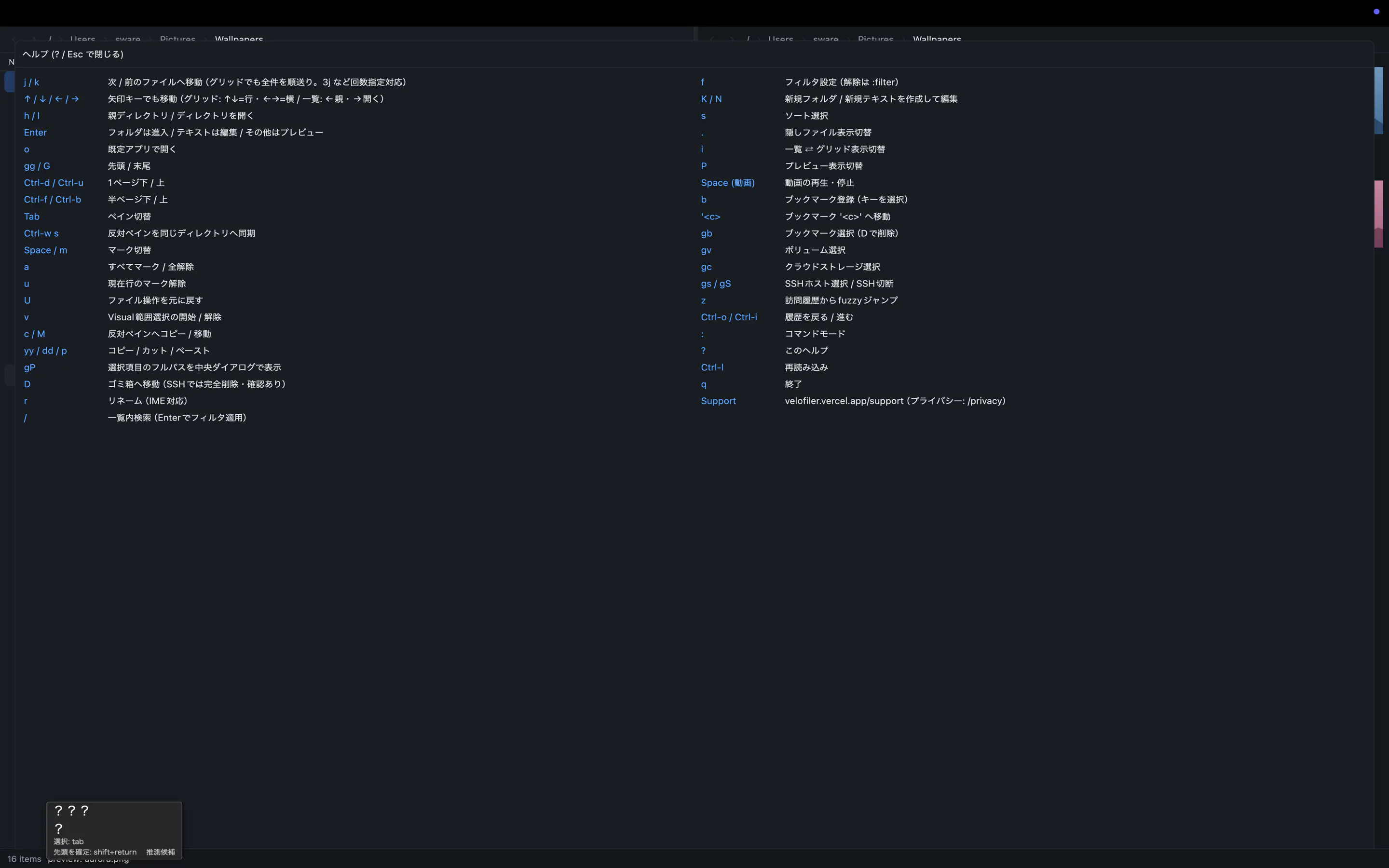Click the text 'ボリューム選択'
Viewport: 1389px width, 868px height.
coord(815,250)
